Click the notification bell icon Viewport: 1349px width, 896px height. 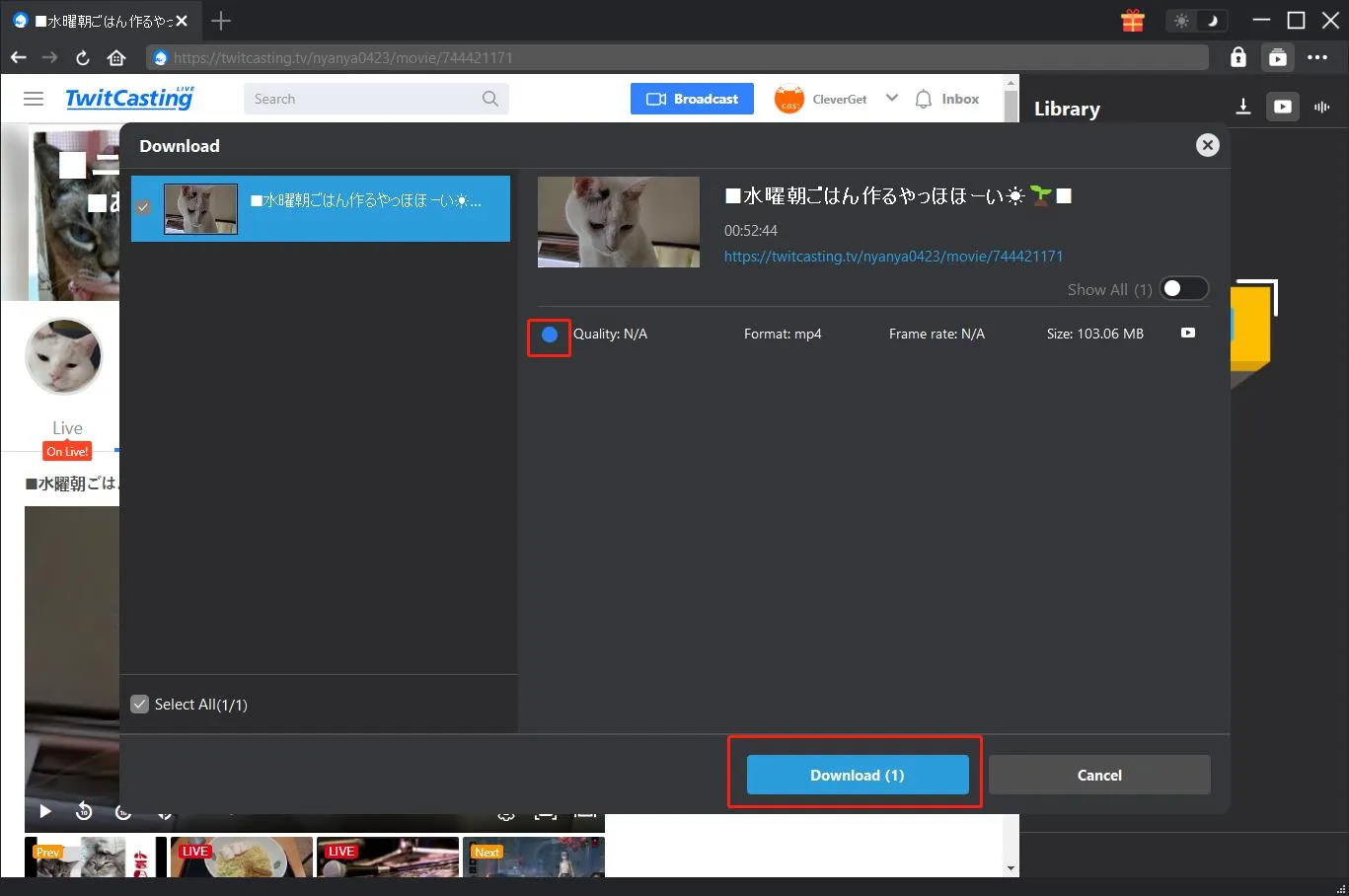[x=923, y=99]
